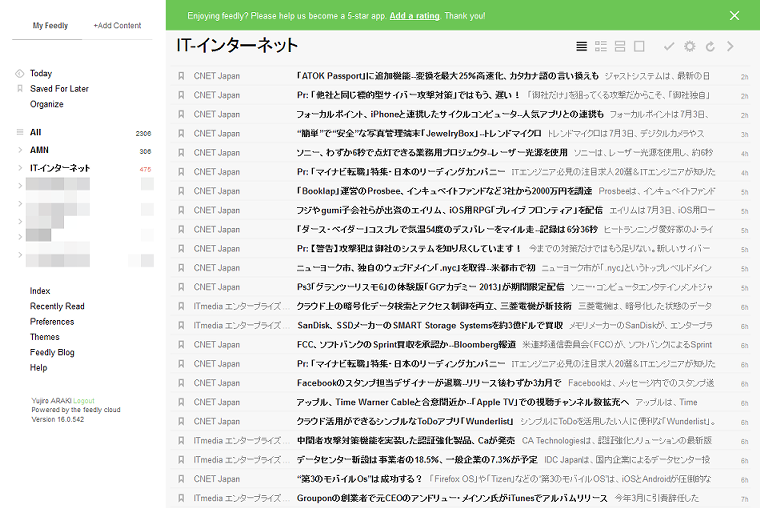
Task: Mark all as read checkmark icon
Action: pyautogui.click(x=669, y=47)
